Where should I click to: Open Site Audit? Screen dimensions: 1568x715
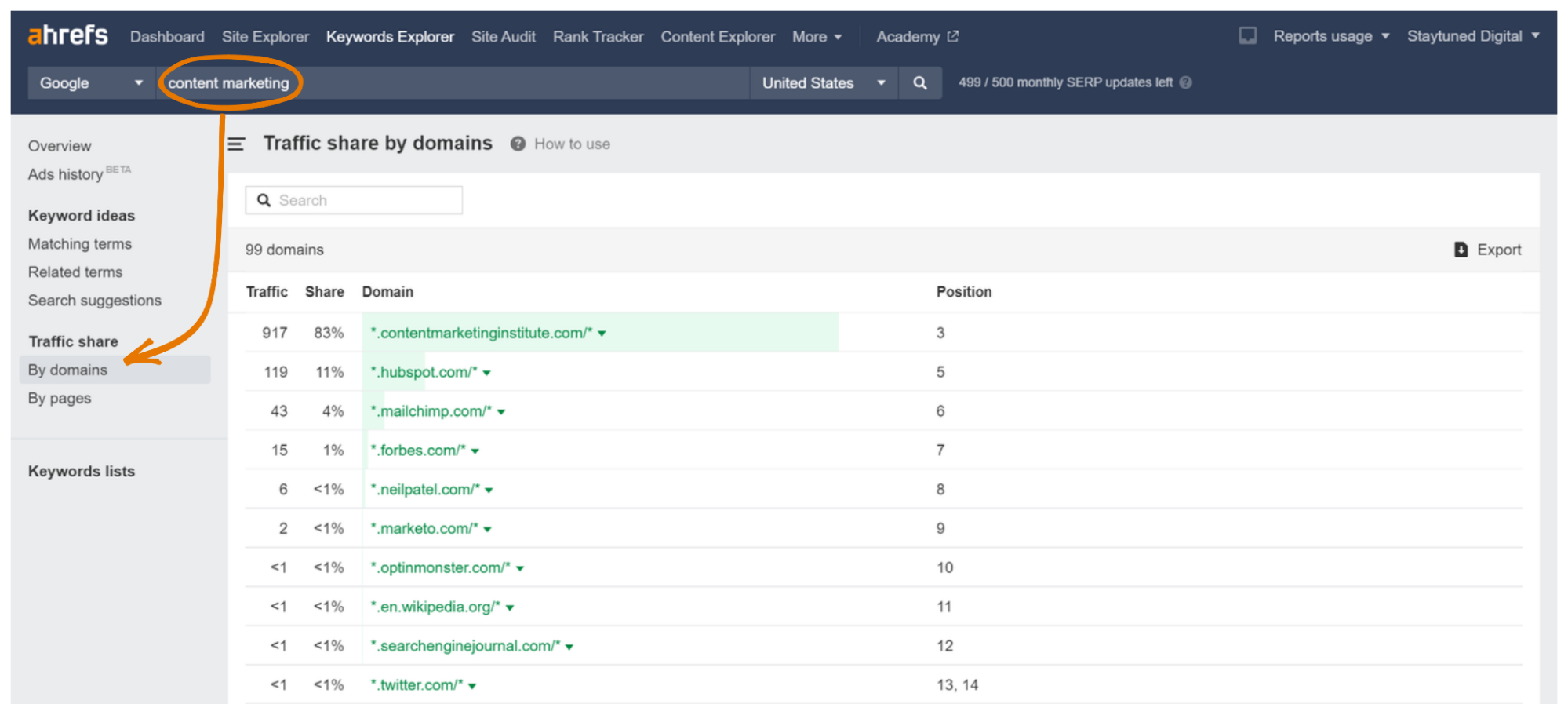pos(503,37)
